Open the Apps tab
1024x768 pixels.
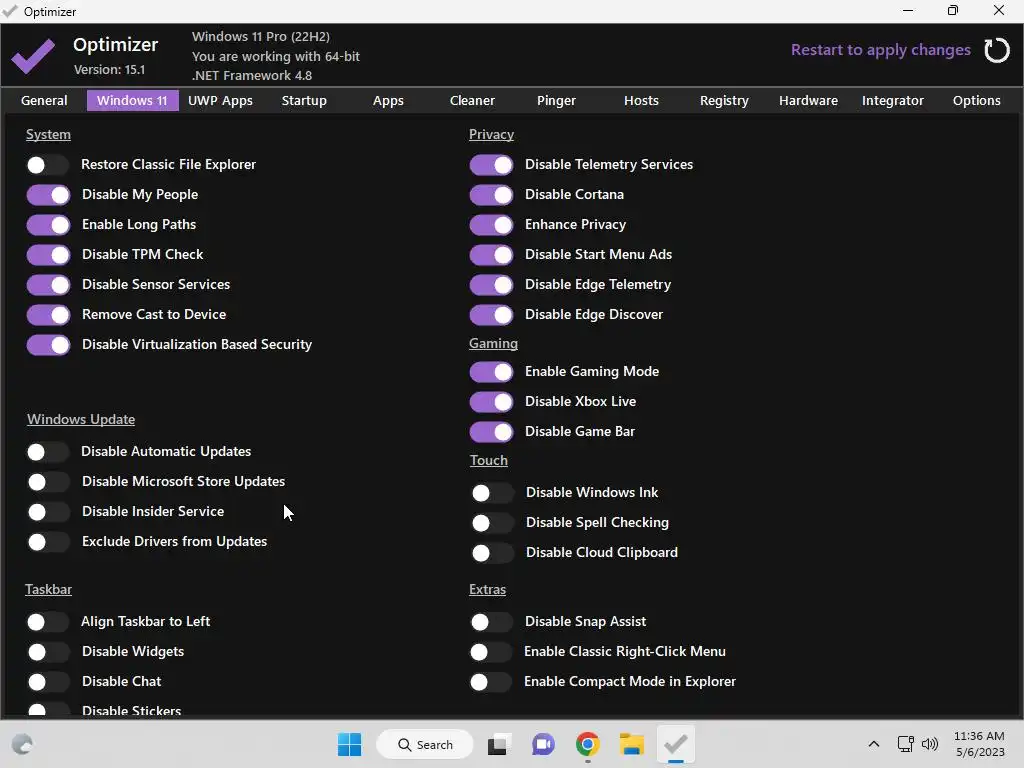coord(389,101)
